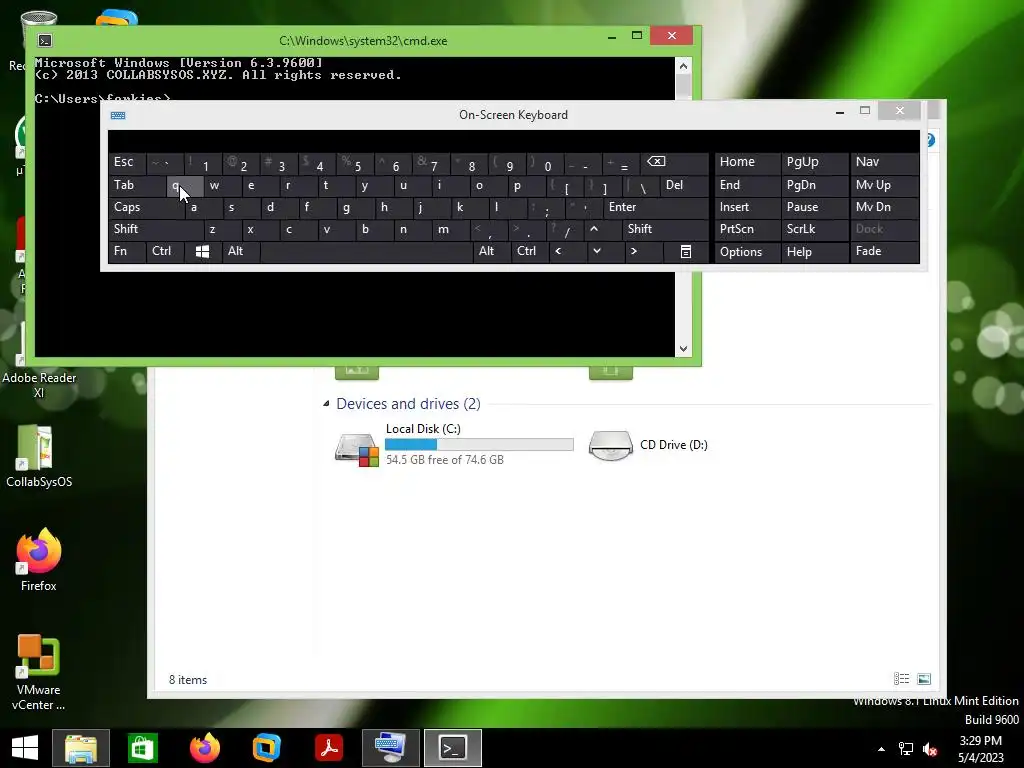1024x768 pixels.
Task: Click the right arrow key on keyboard
Action: [633, 251]
